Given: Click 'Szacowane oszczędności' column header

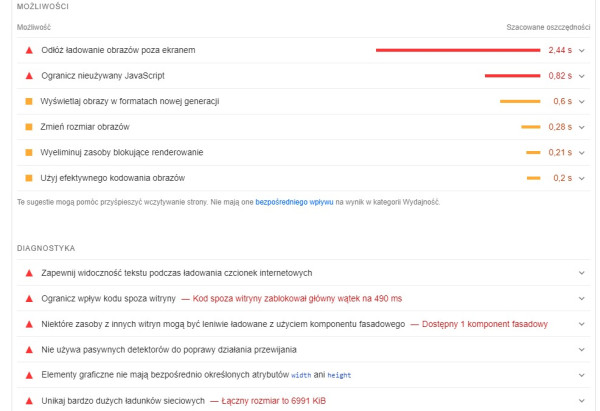Looking at the screenshot, I should [548, 27].
